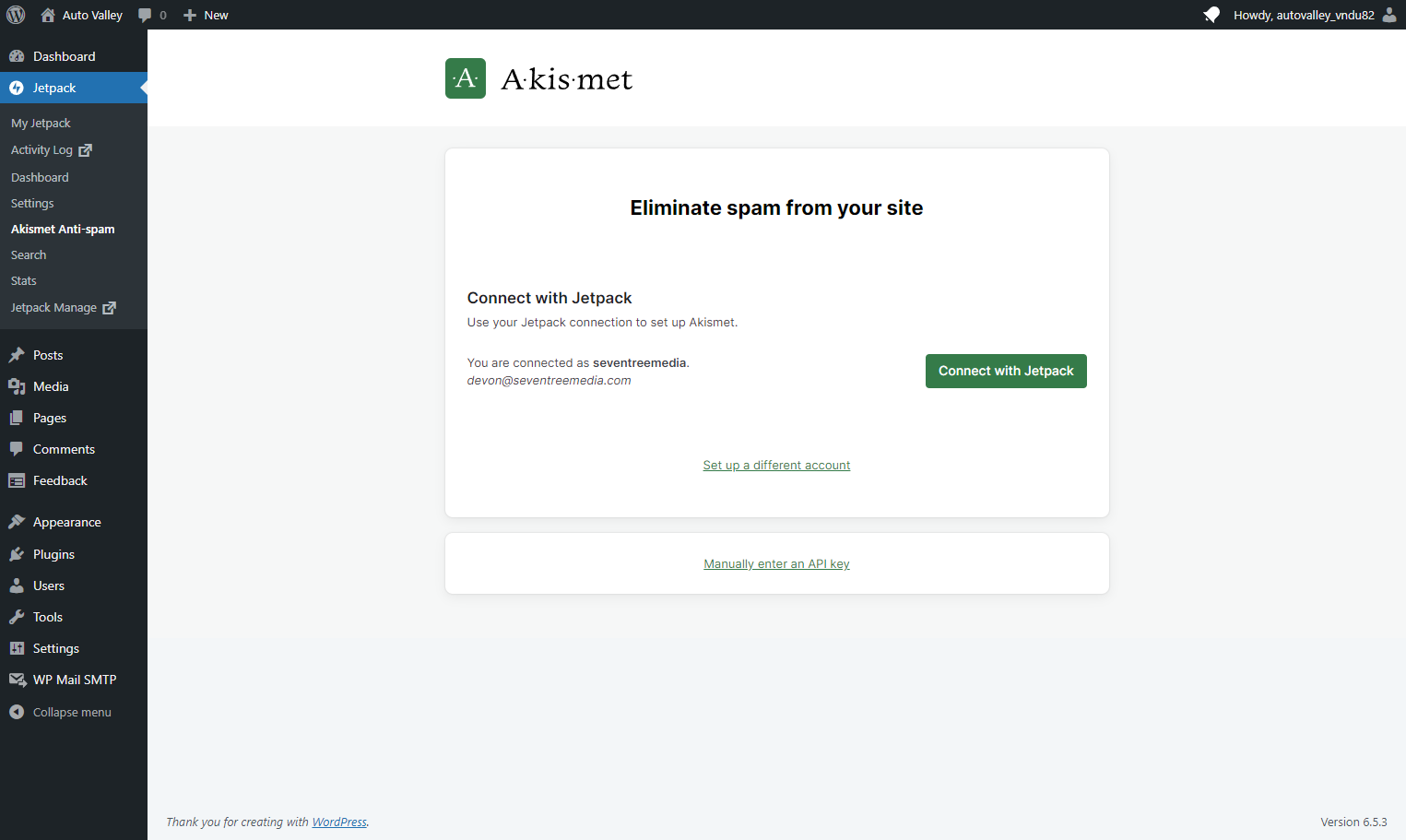Screen dimensions: 1406x840
Task: Select Akismet Anti-spam submenu item
Action: pos(63,229)
